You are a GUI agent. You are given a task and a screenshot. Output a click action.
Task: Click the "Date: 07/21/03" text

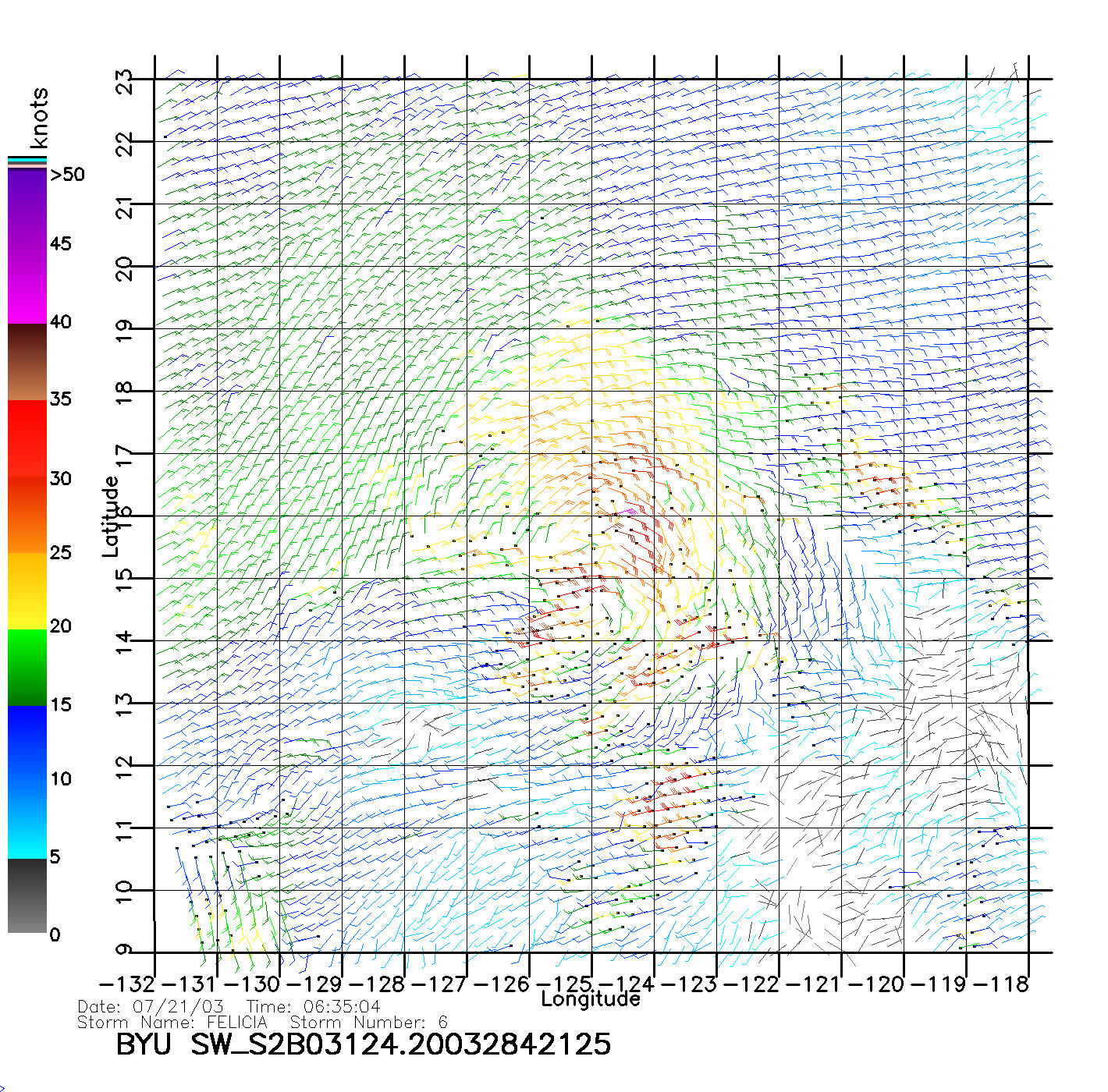click(x=151, y=1007)
